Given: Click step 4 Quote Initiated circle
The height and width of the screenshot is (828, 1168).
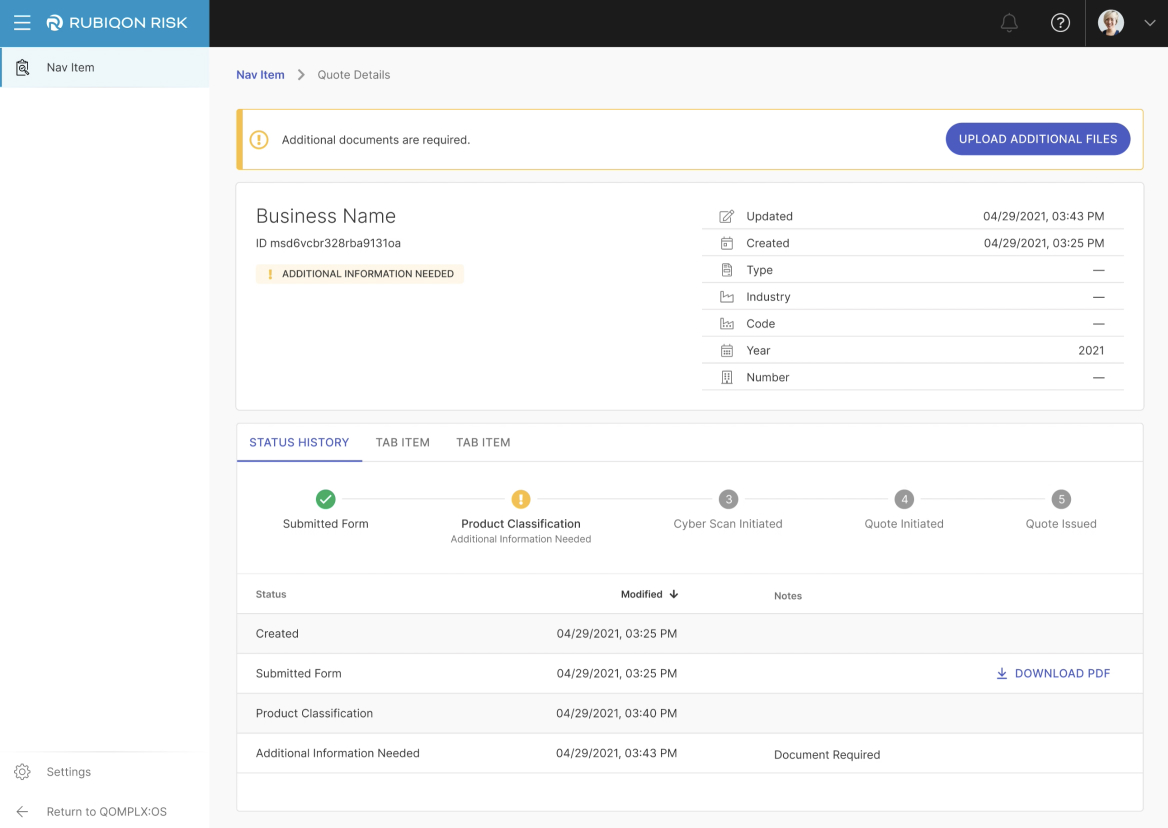Looking at the screenshot, I should (904, 499).
